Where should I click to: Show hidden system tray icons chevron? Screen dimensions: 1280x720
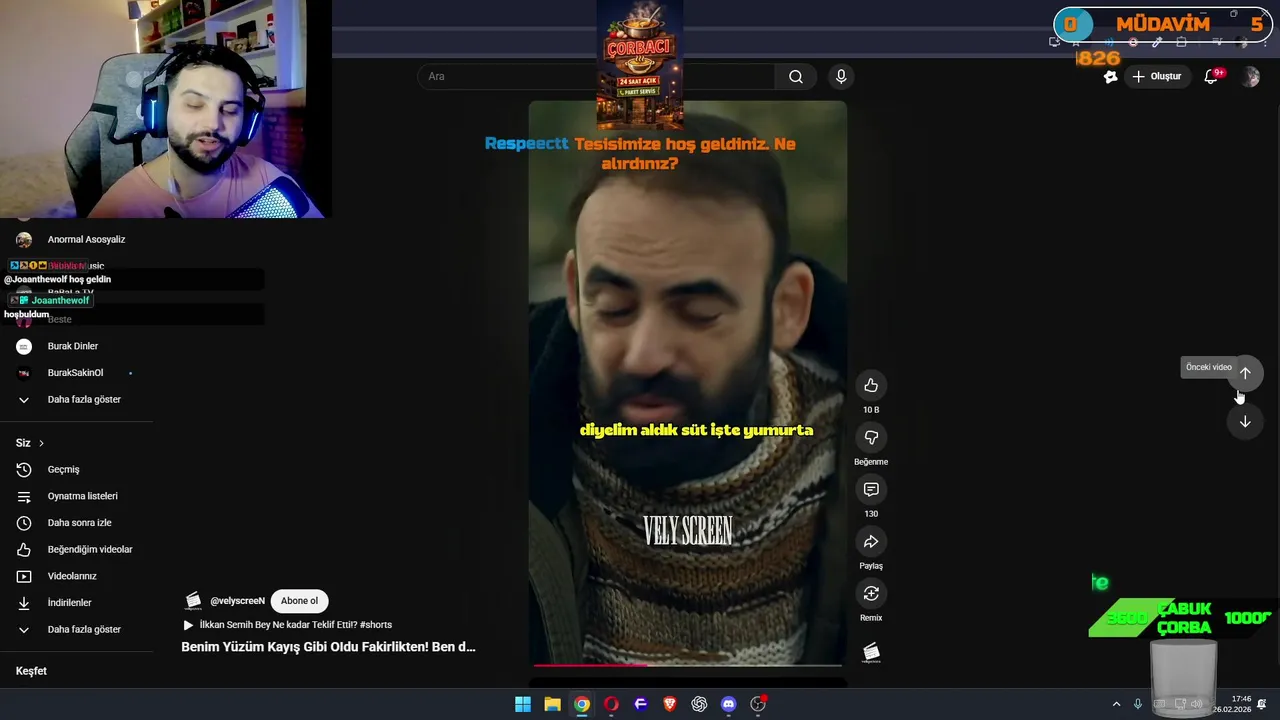pos(1117,704)
